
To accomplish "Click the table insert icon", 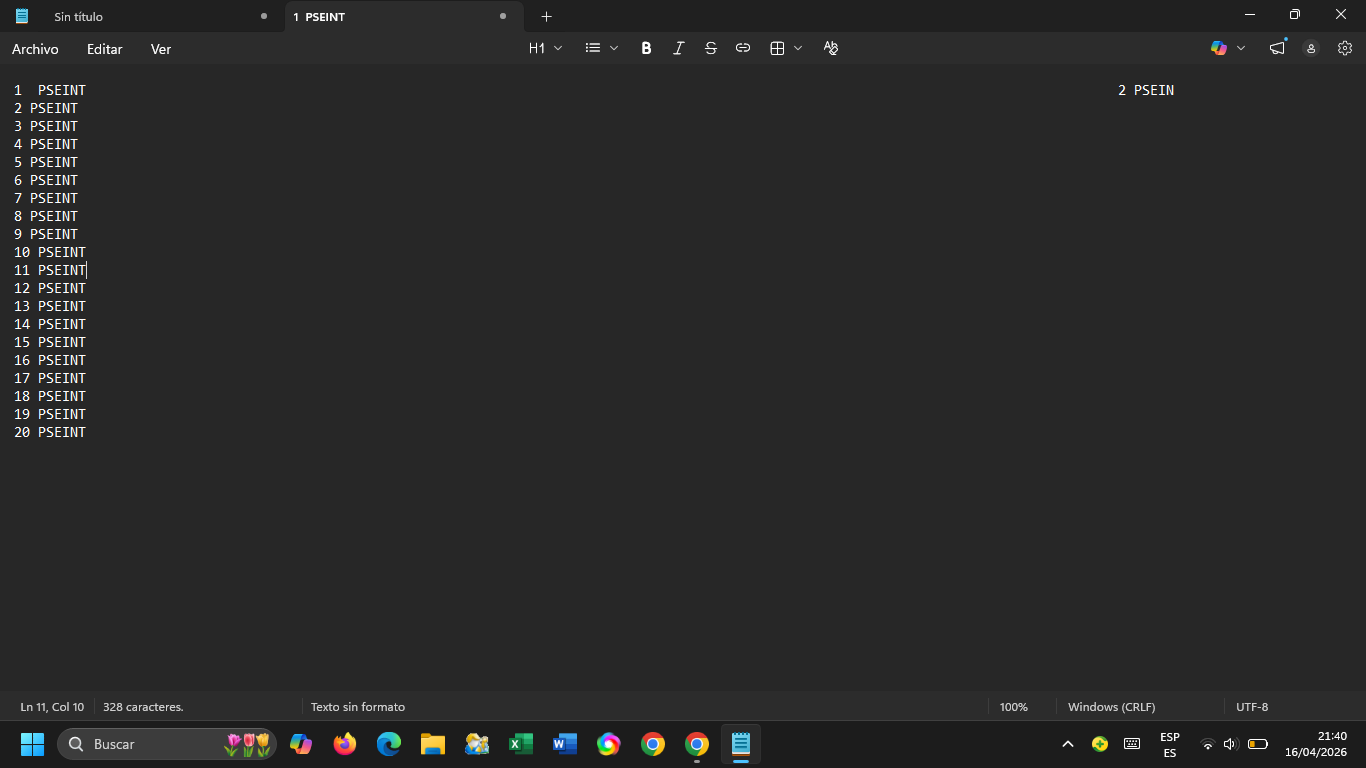I will tap(777, 48).
